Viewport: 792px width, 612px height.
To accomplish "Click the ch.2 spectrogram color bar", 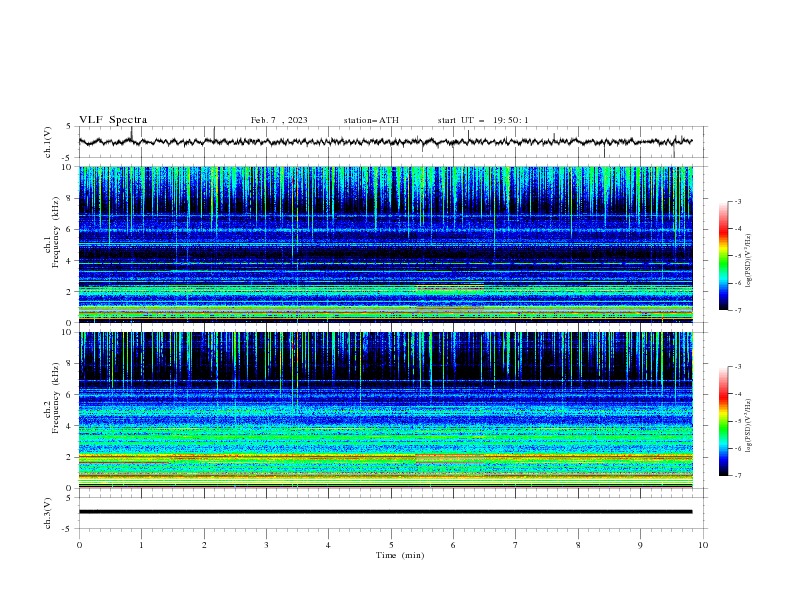I will pos(723,421).
